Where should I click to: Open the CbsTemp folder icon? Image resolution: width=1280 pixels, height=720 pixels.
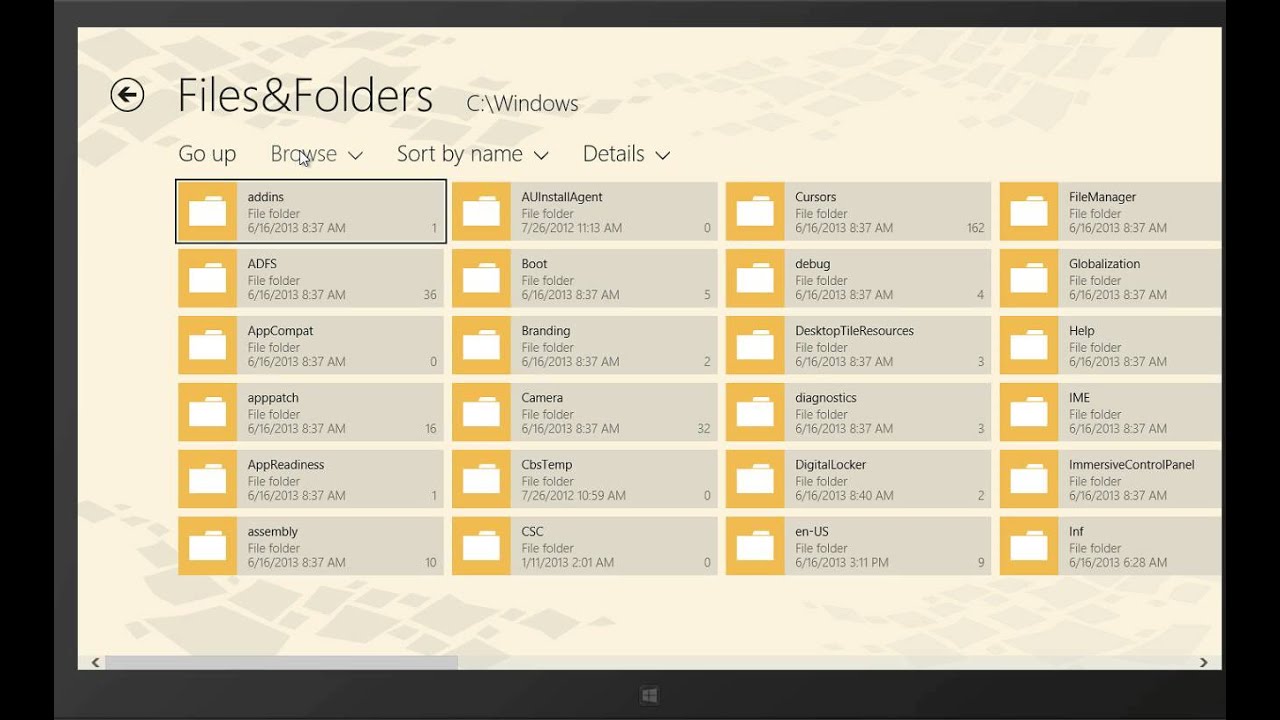482,480
